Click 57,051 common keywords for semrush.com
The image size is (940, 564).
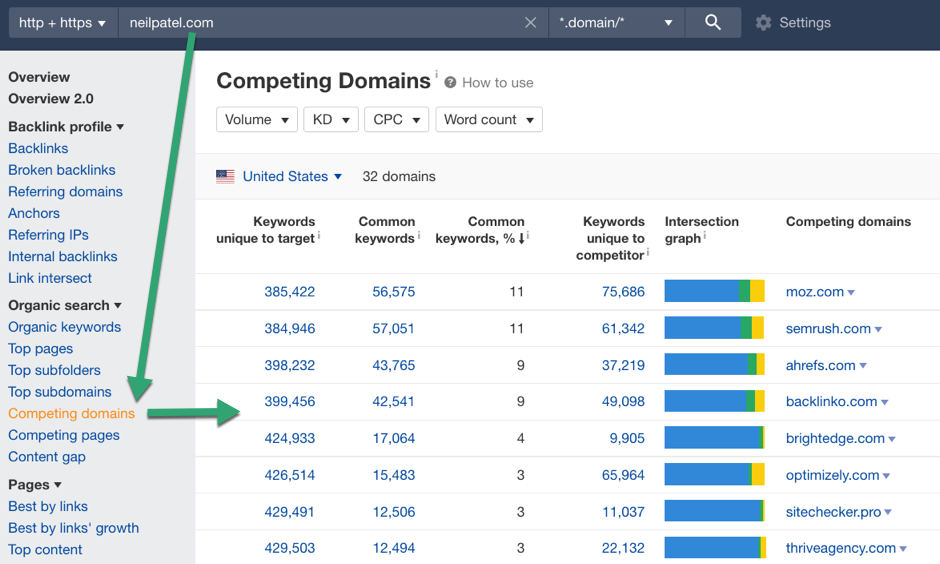click(393, 328)
